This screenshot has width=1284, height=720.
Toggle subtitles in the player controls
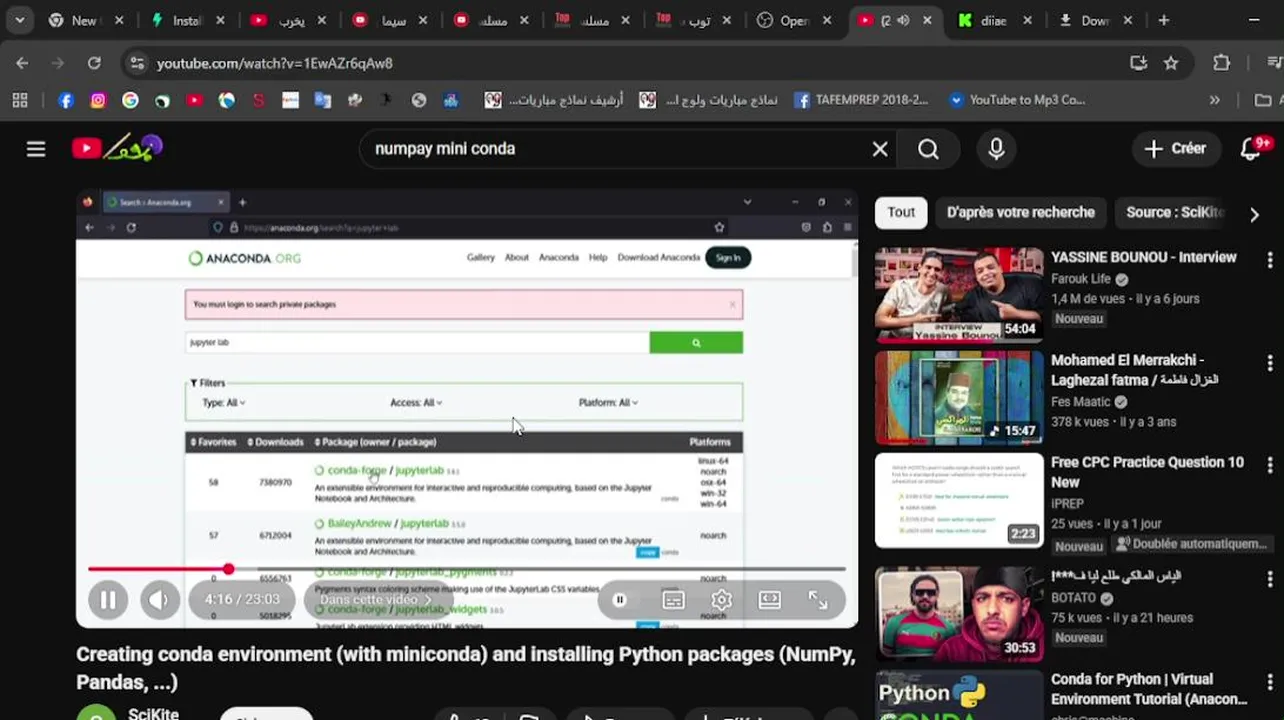(x=674, y=600)
